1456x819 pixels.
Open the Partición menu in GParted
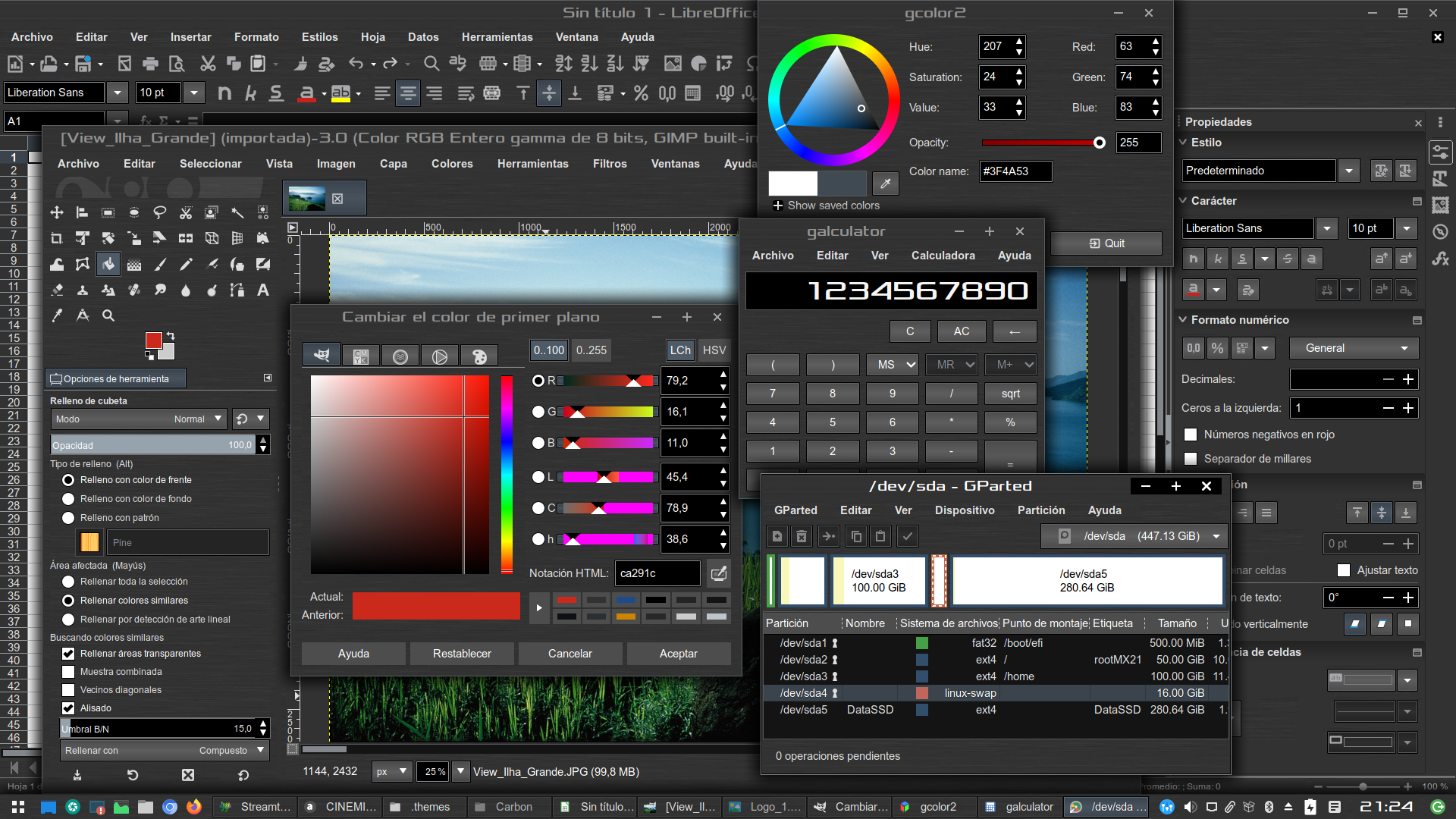[x=1041, y=510]
